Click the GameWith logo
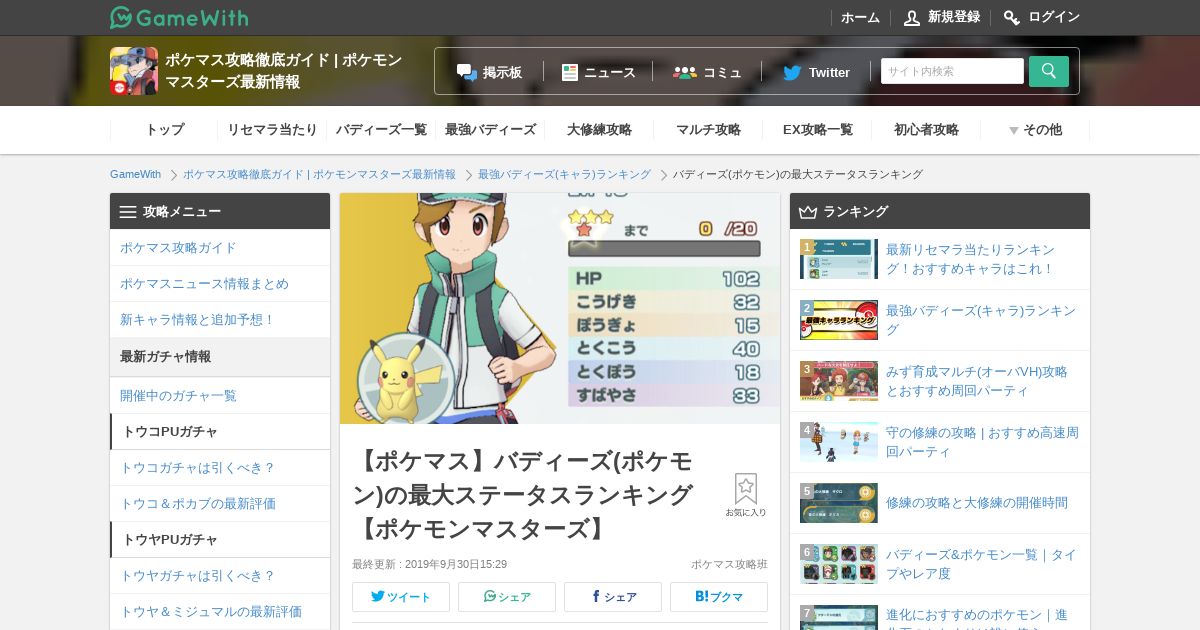This screenshot has height=630, width=1200. point(179,17)
